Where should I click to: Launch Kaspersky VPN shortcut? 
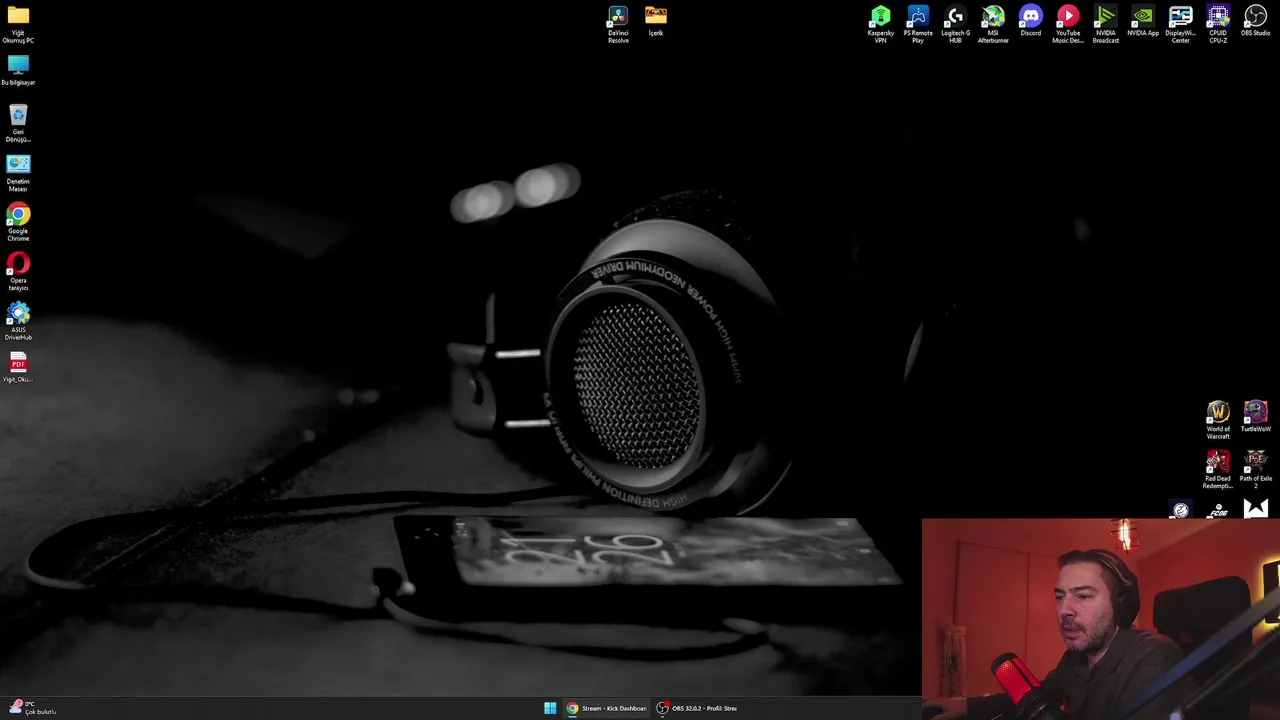click(880, 24)
